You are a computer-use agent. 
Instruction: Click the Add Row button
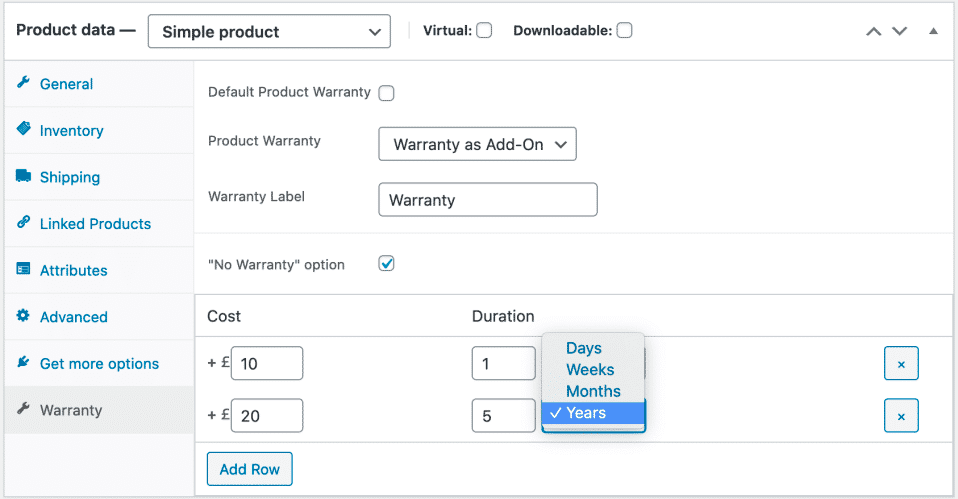pyautogui.click(x=250, y=469)
